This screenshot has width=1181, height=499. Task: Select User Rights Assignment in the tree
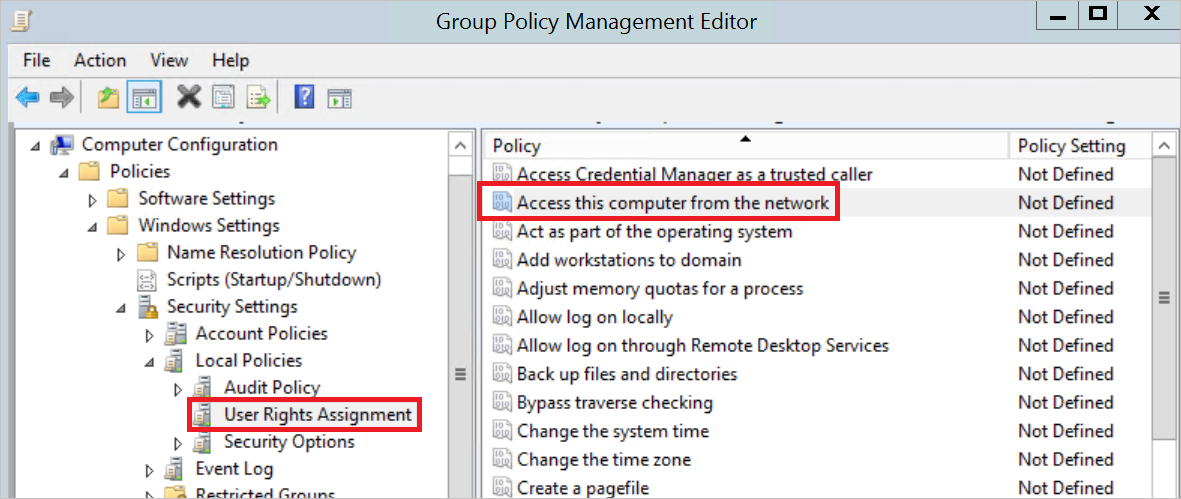[x=317, y=414]
